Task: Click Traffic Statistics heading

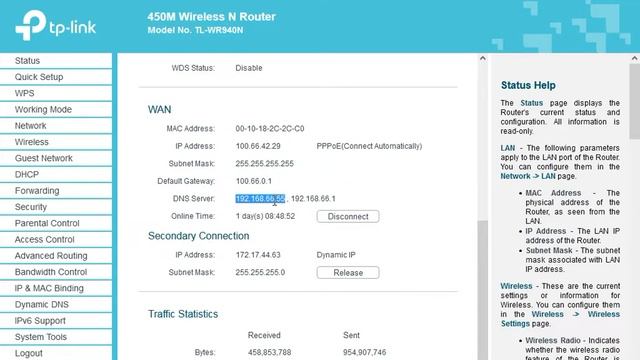Action: (183, 314)
